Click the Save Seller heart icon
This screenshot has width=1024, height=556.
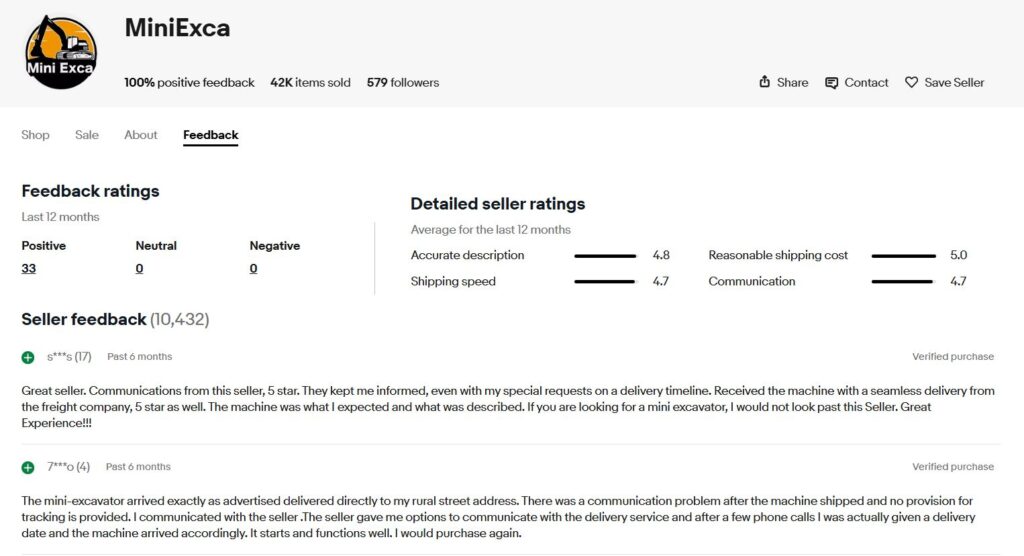(911, 82)
